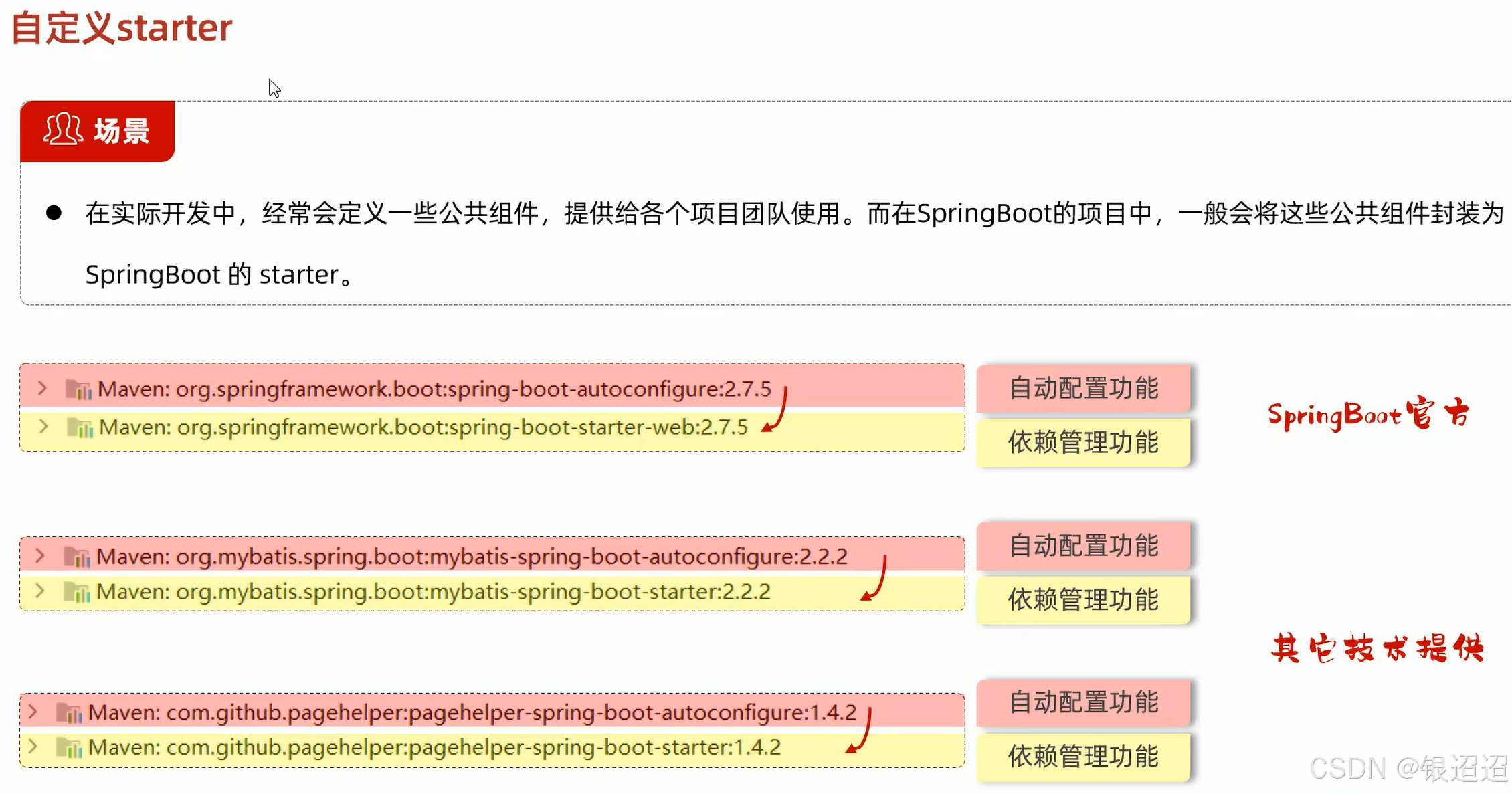Image resolution: width=1512 pixels, height=794 pixels.
Task: Click library icon beside mybatis-spring-boot-starter:2.2.2
Action: pyautogui.click(x=77, y=592)
